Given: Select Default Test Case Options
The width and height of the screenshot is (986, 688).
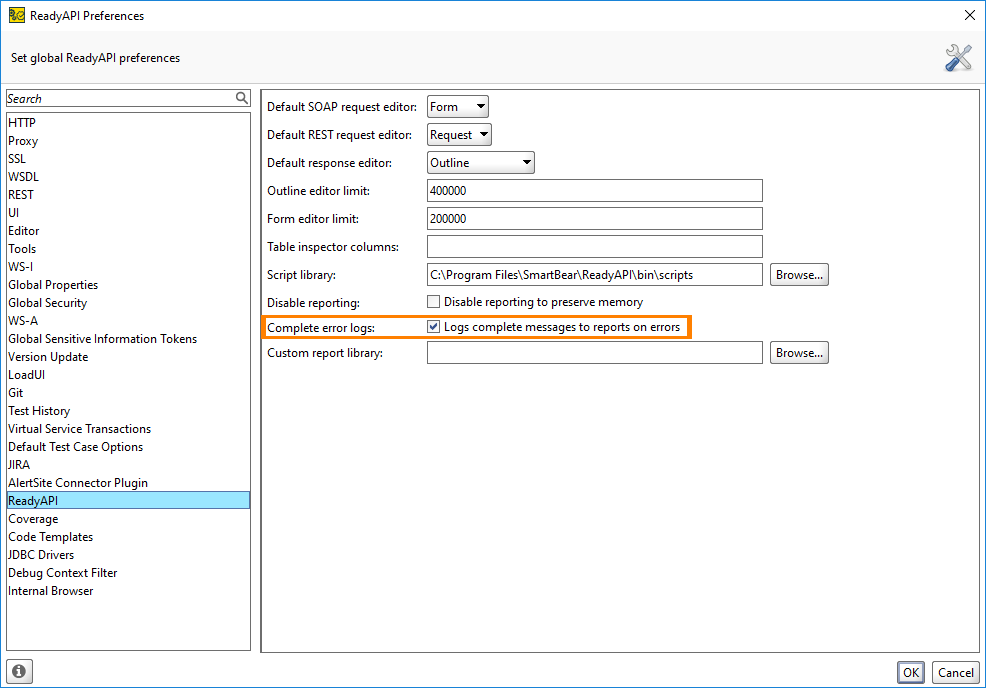Looking at the screenshot, I should 128,447.
